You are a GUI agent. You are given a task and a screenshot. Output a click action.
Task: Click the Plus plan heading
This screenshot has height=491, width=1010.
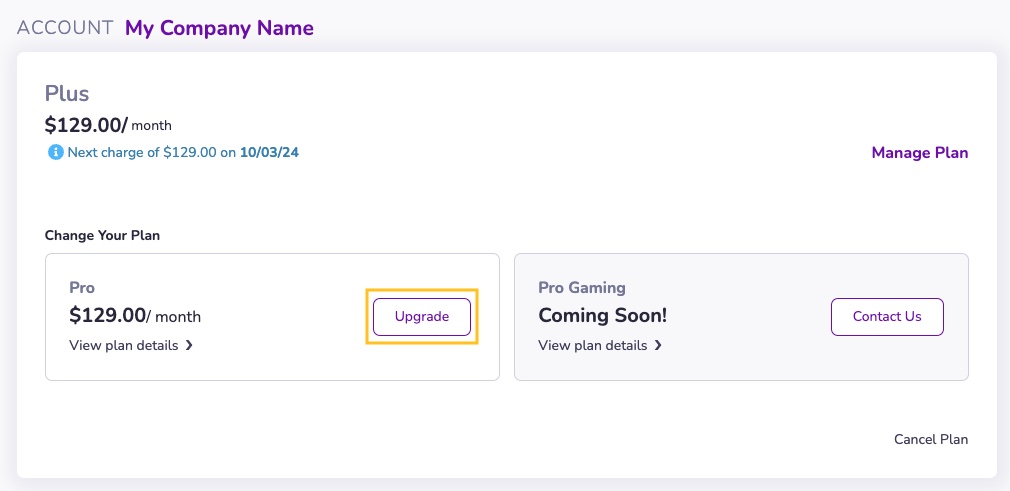pos(67,94)
